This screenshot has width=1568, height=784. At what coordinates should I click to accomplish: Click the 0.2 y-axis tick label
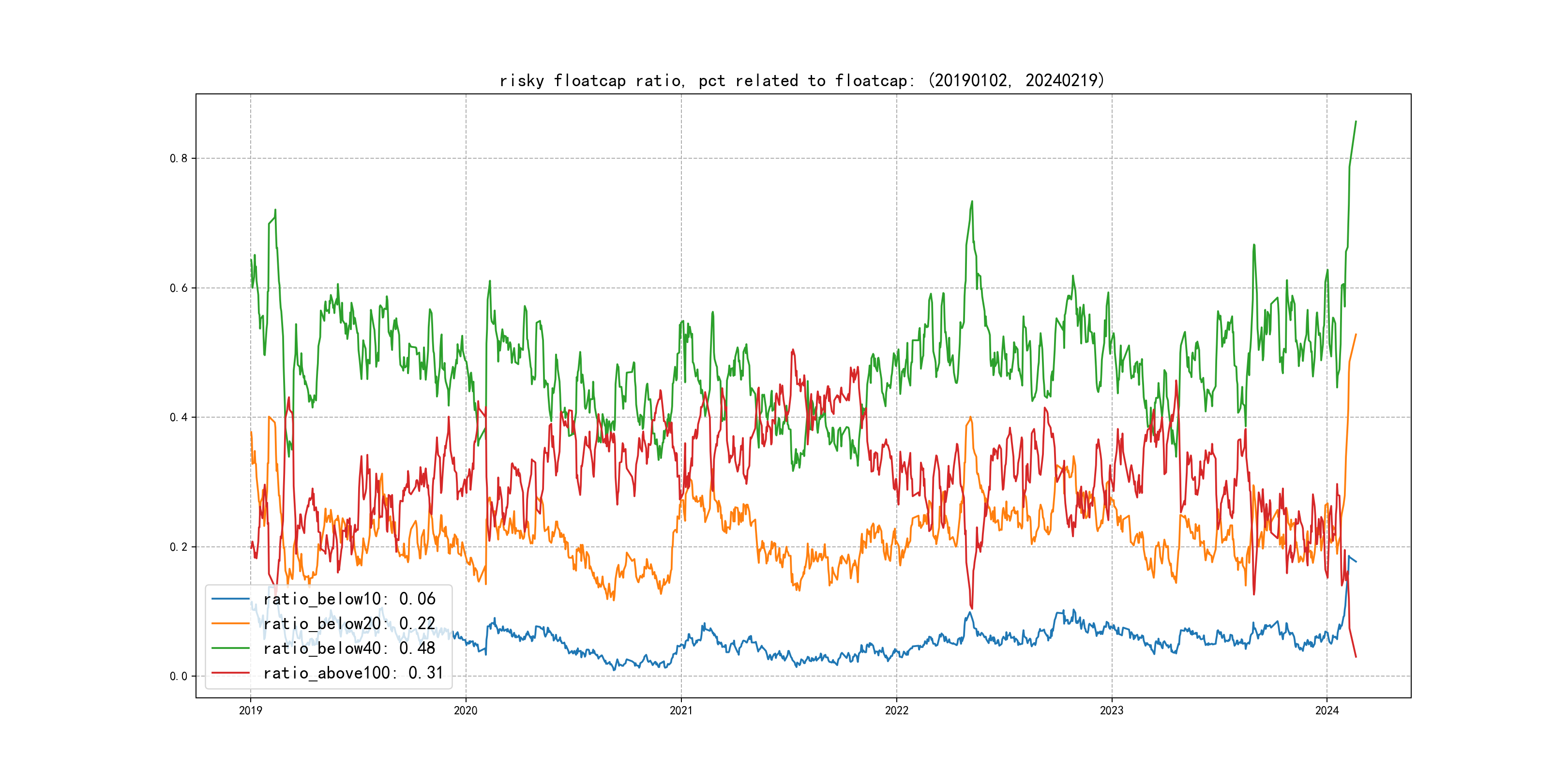[179, 546]
